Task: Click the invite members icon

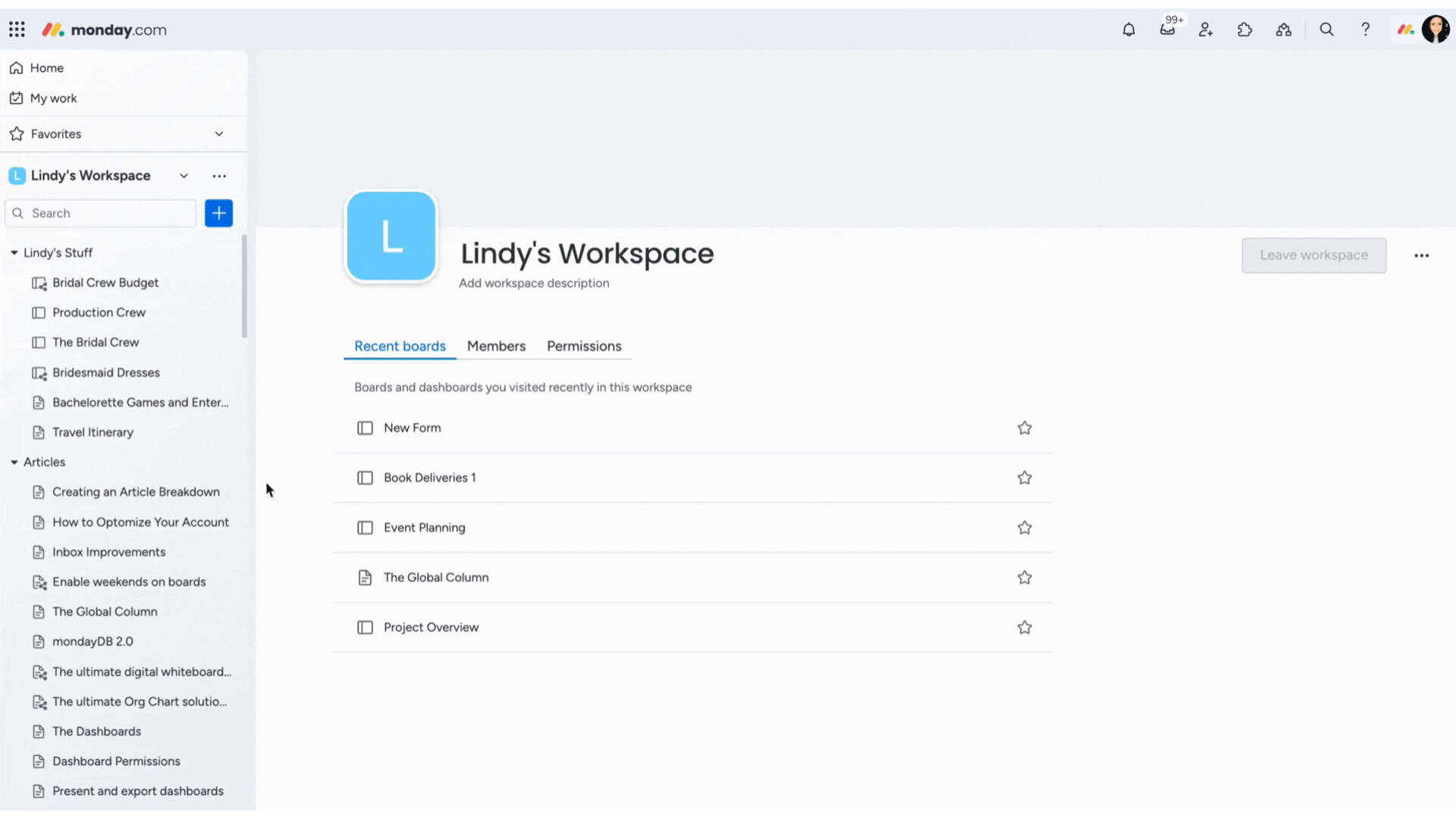Action: coord(1206,30)
